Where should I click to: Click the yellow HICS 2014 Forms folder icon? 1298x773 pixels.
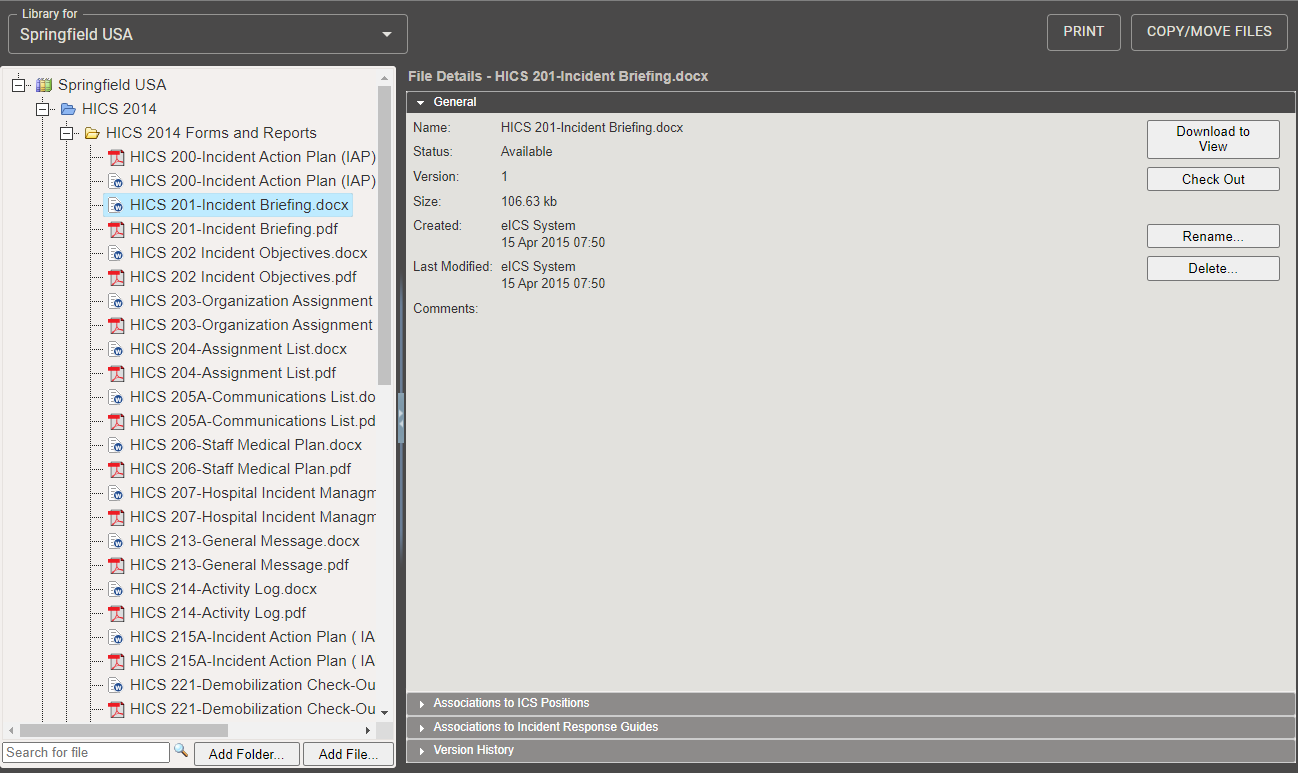pos(92,133)
